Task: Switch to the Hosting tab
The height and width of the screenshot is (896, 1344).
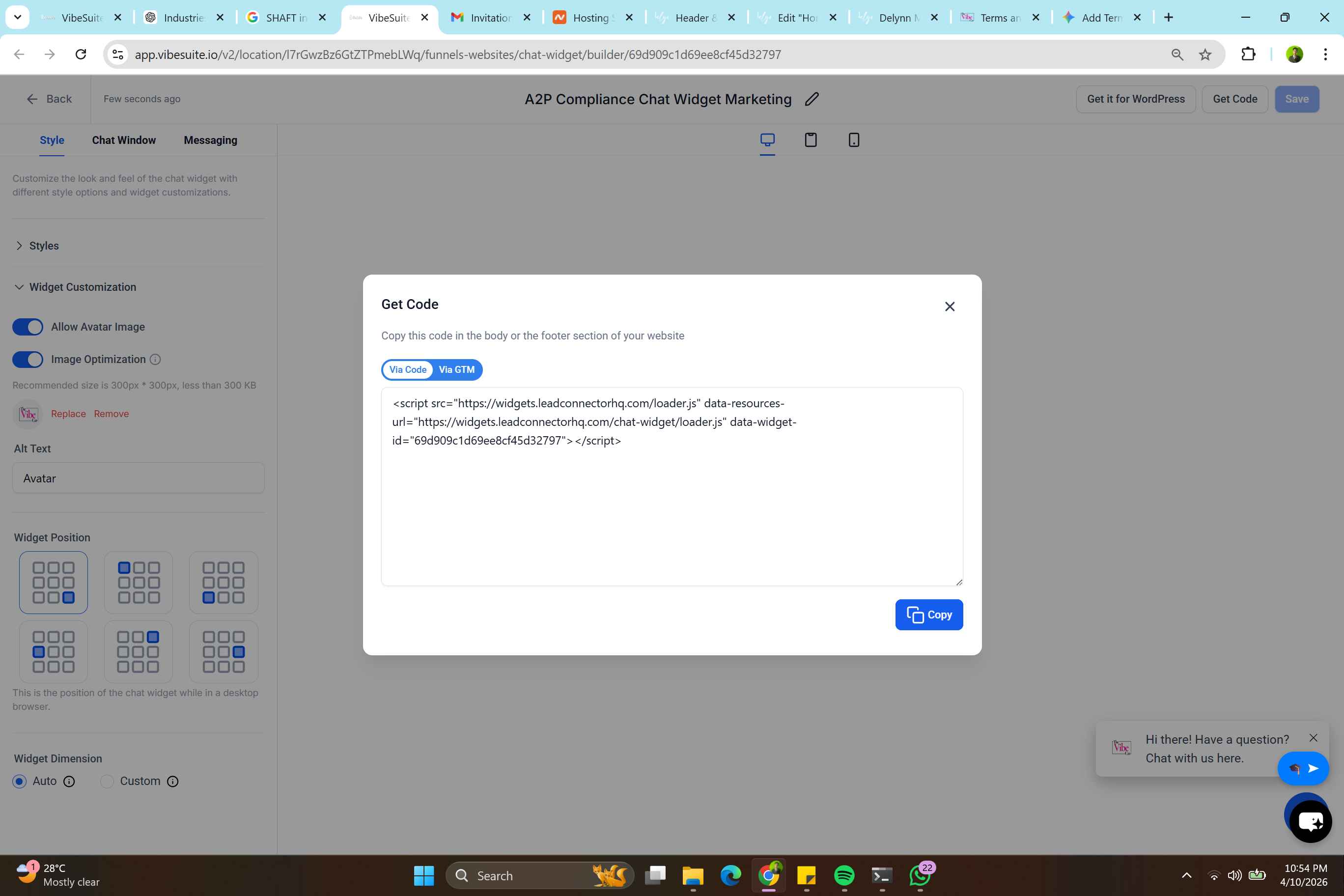Action: 592,18
